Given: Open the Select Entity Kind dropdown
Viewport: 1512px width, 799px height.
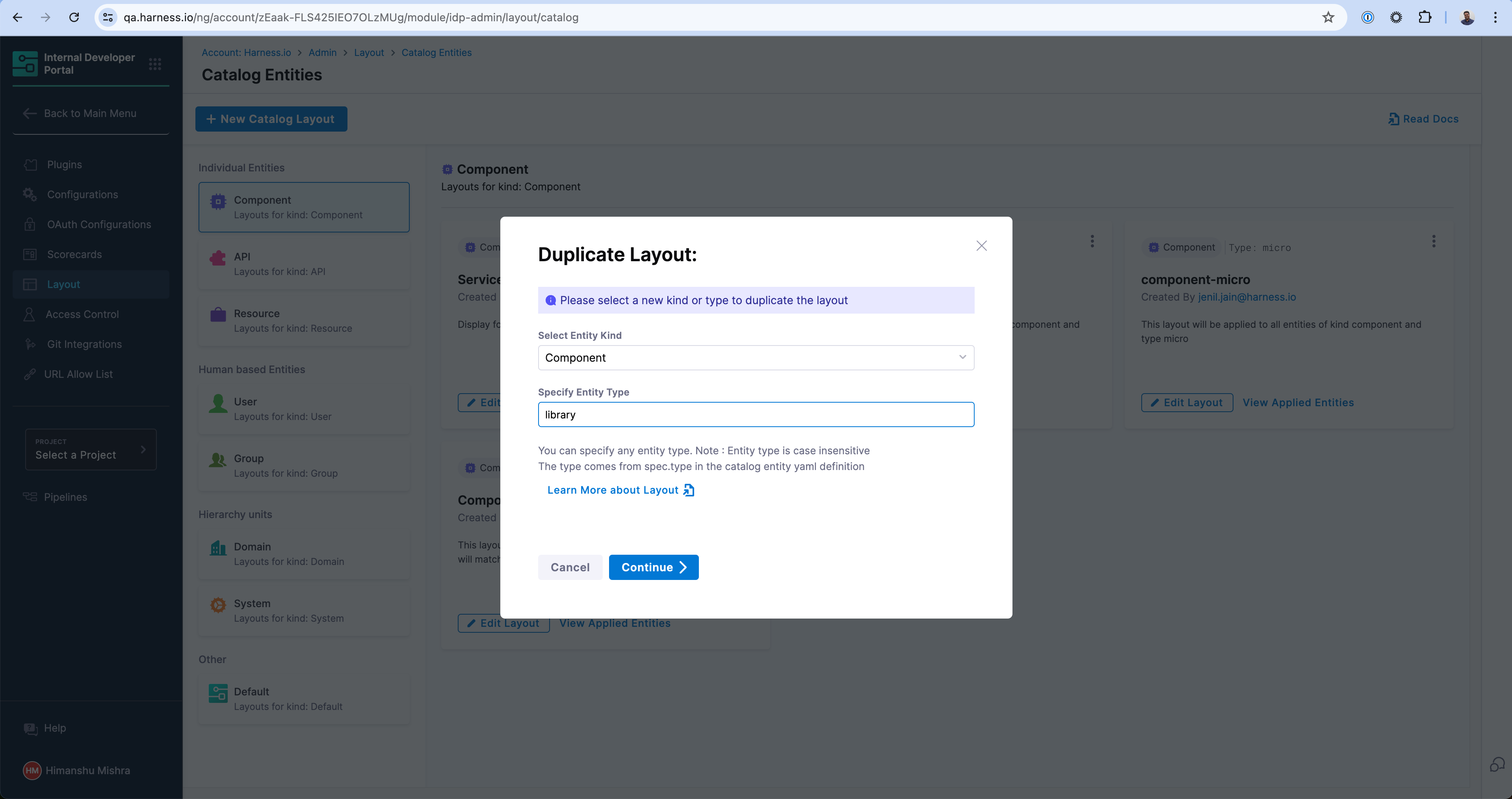Looking at the screenshot, I should (x=756, y=357).
